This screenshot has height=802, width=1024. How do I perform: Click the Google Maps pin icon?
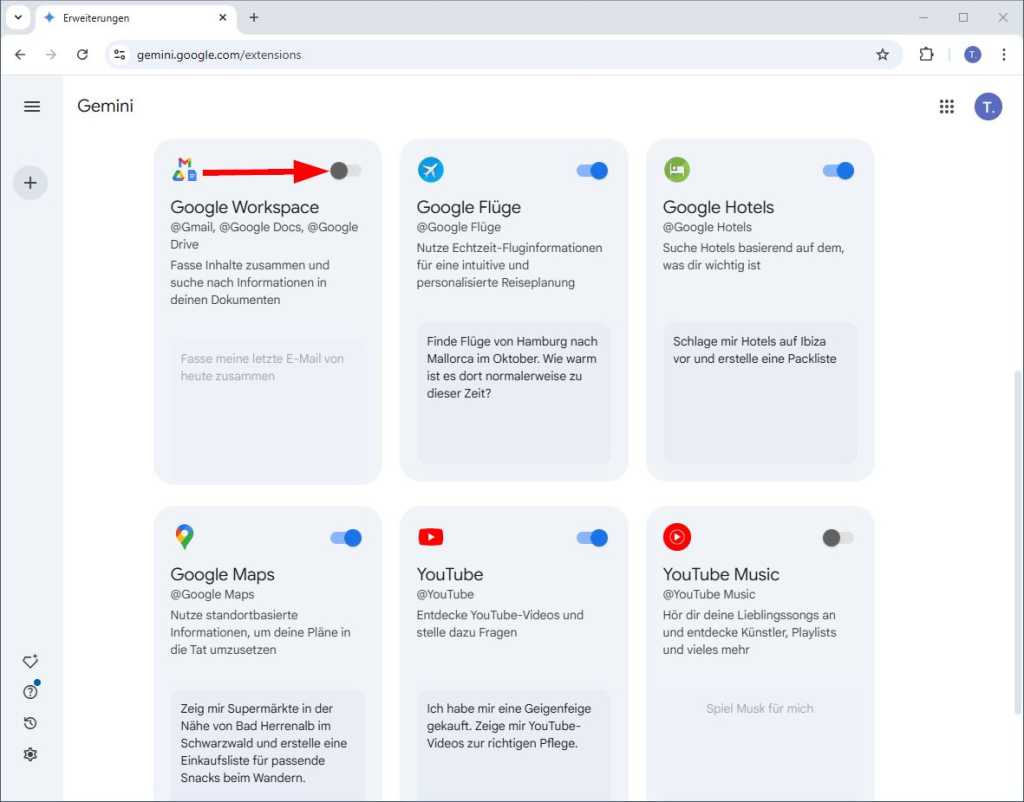point(183,536)
